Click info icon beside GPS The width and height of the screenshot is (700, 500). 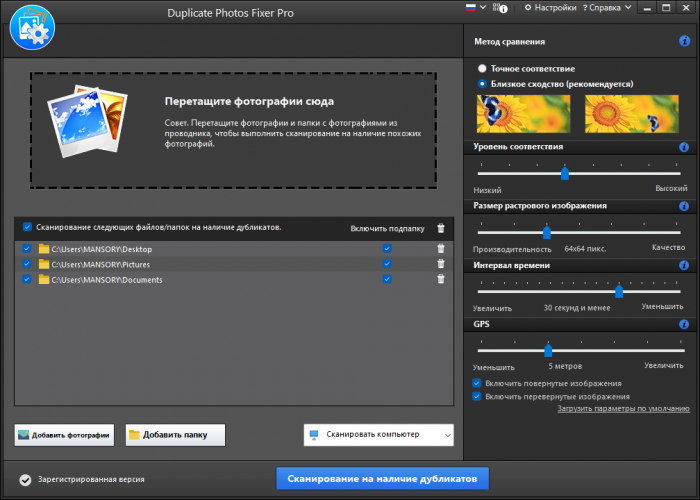[x=683, y=324]
